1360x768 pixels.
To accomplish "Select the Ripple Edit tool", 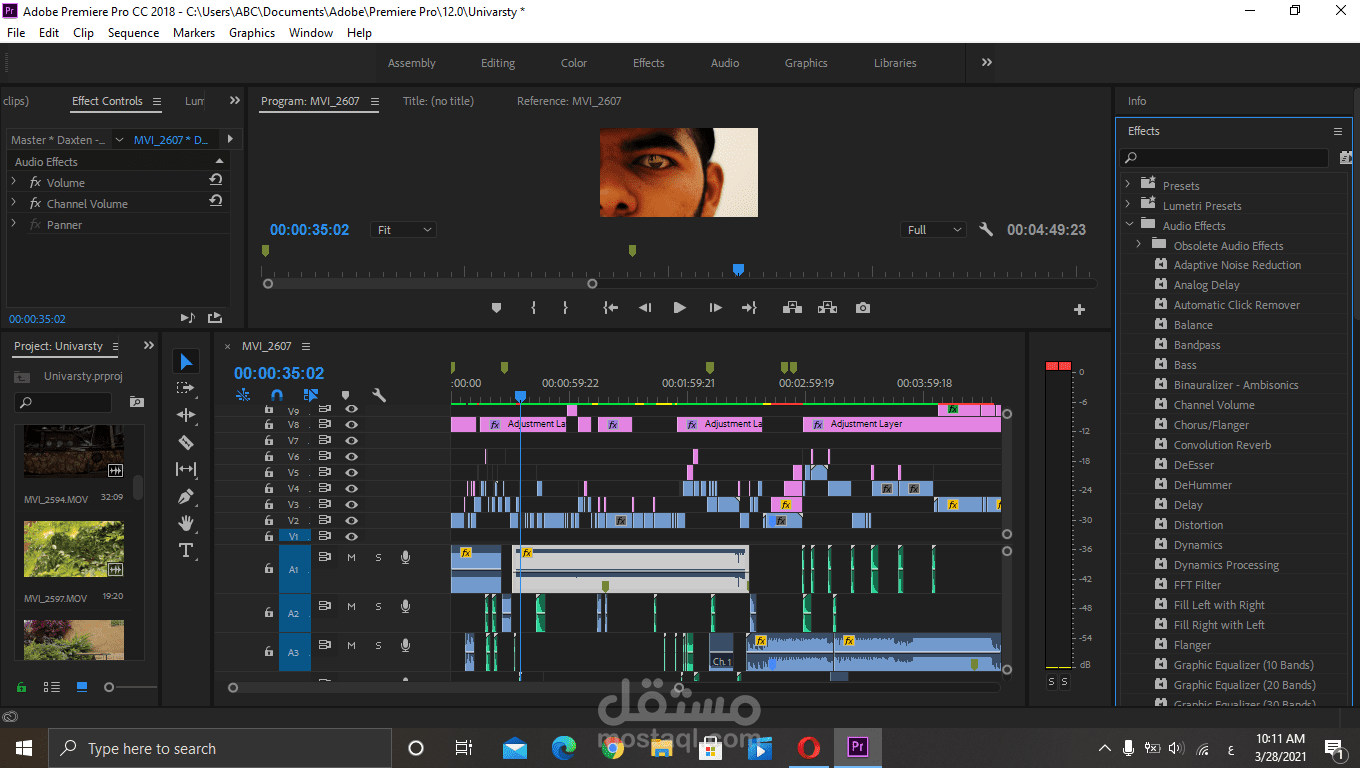I will coord(186,415).
